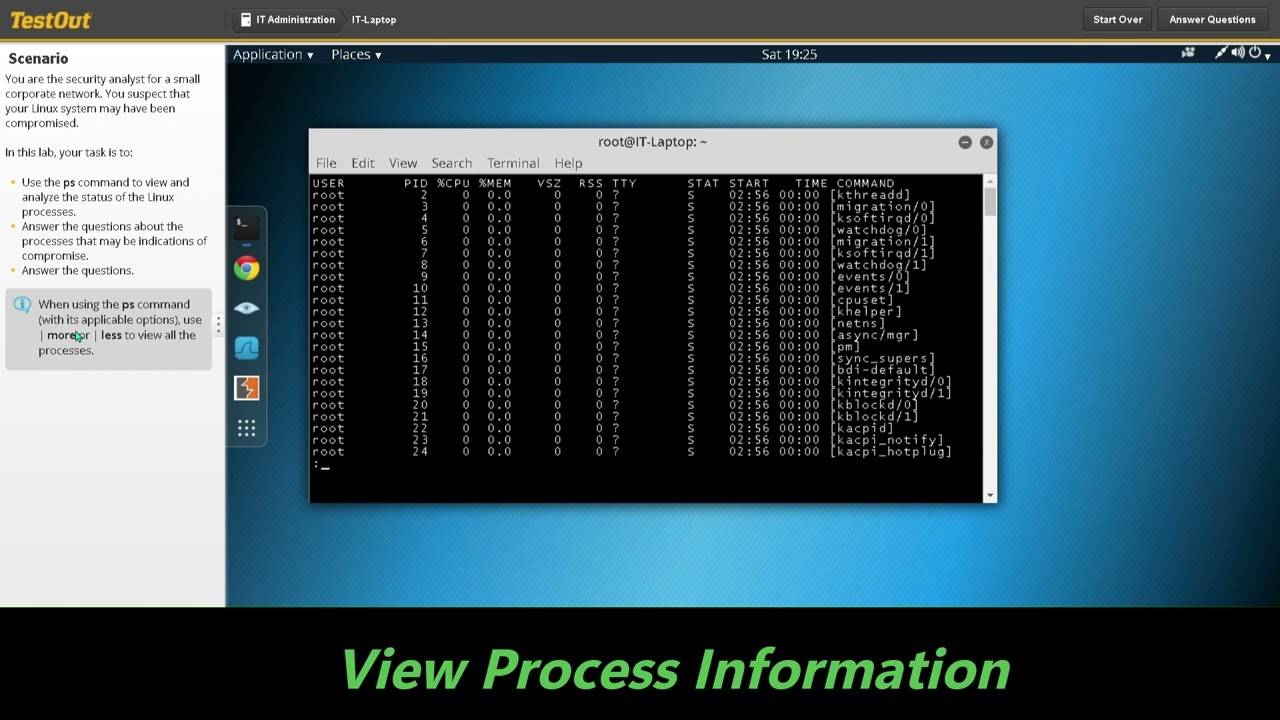The height and width of the screenshot is (720, 1280).
Task: Click the terminal scrollbar down arrow
Action: point(990,495)
